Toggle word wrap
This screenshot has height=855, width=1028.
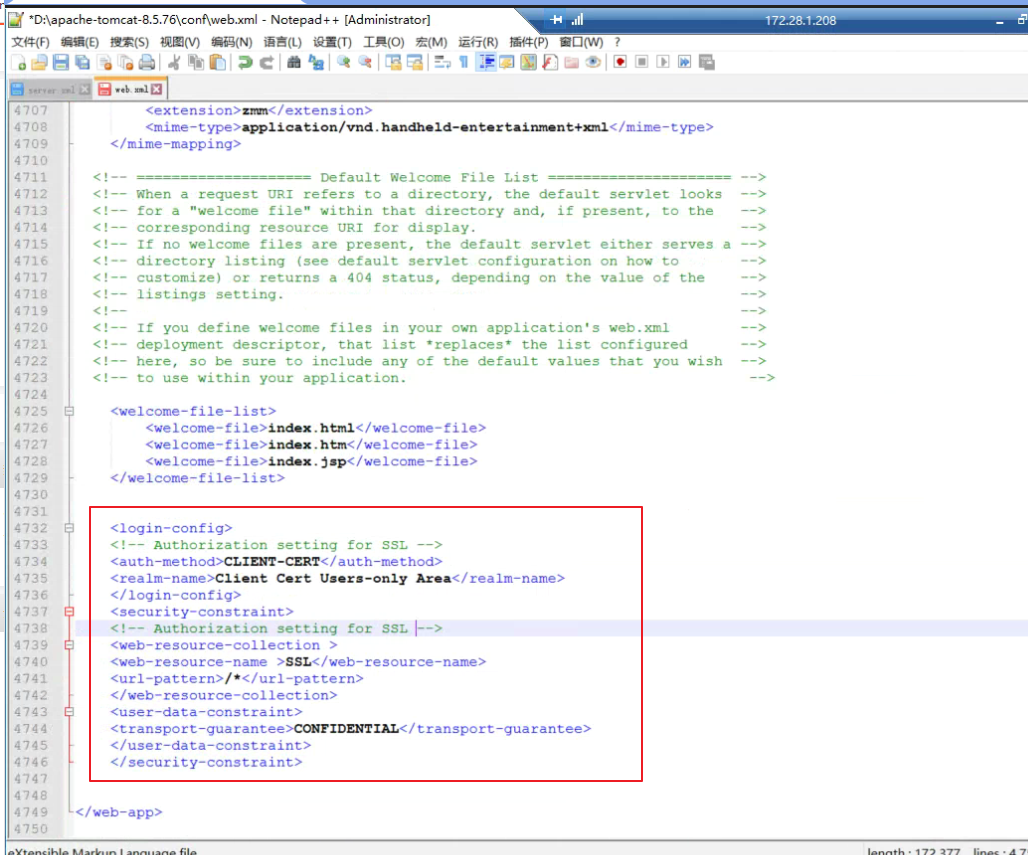(x=443, y=62)
